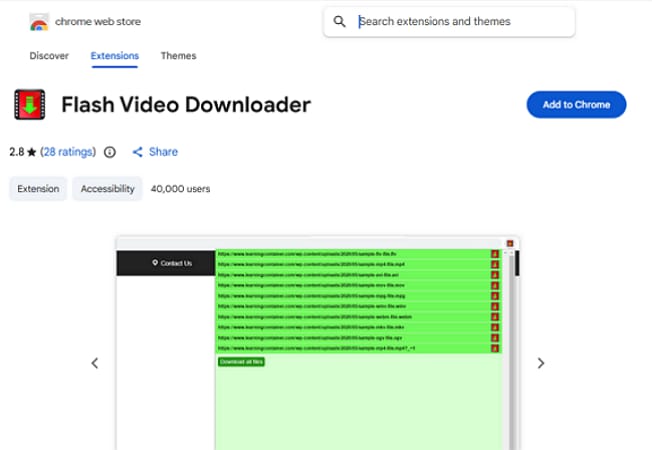The width and height of the screenshot is (652, 450).
Task: Click the rating info circle icon
Action: point(110,152)
